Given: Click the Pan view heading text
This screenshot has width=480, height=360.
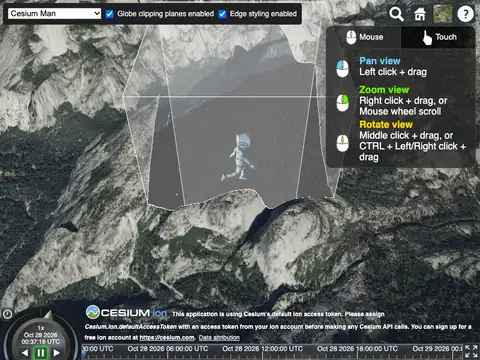Looking at the screenshot, I should click(380, 61).
